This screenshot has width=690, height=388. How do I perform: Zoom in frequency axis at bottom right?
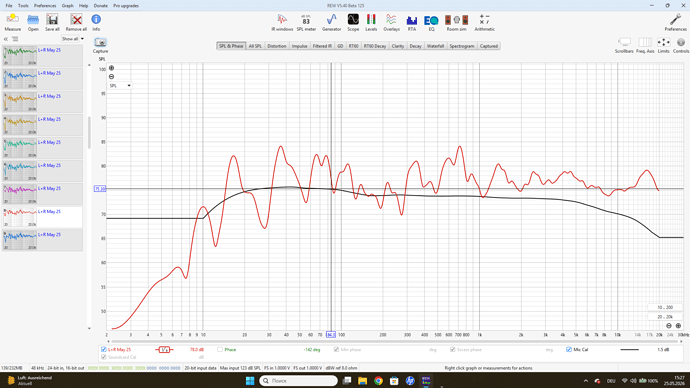coord(678,326)
